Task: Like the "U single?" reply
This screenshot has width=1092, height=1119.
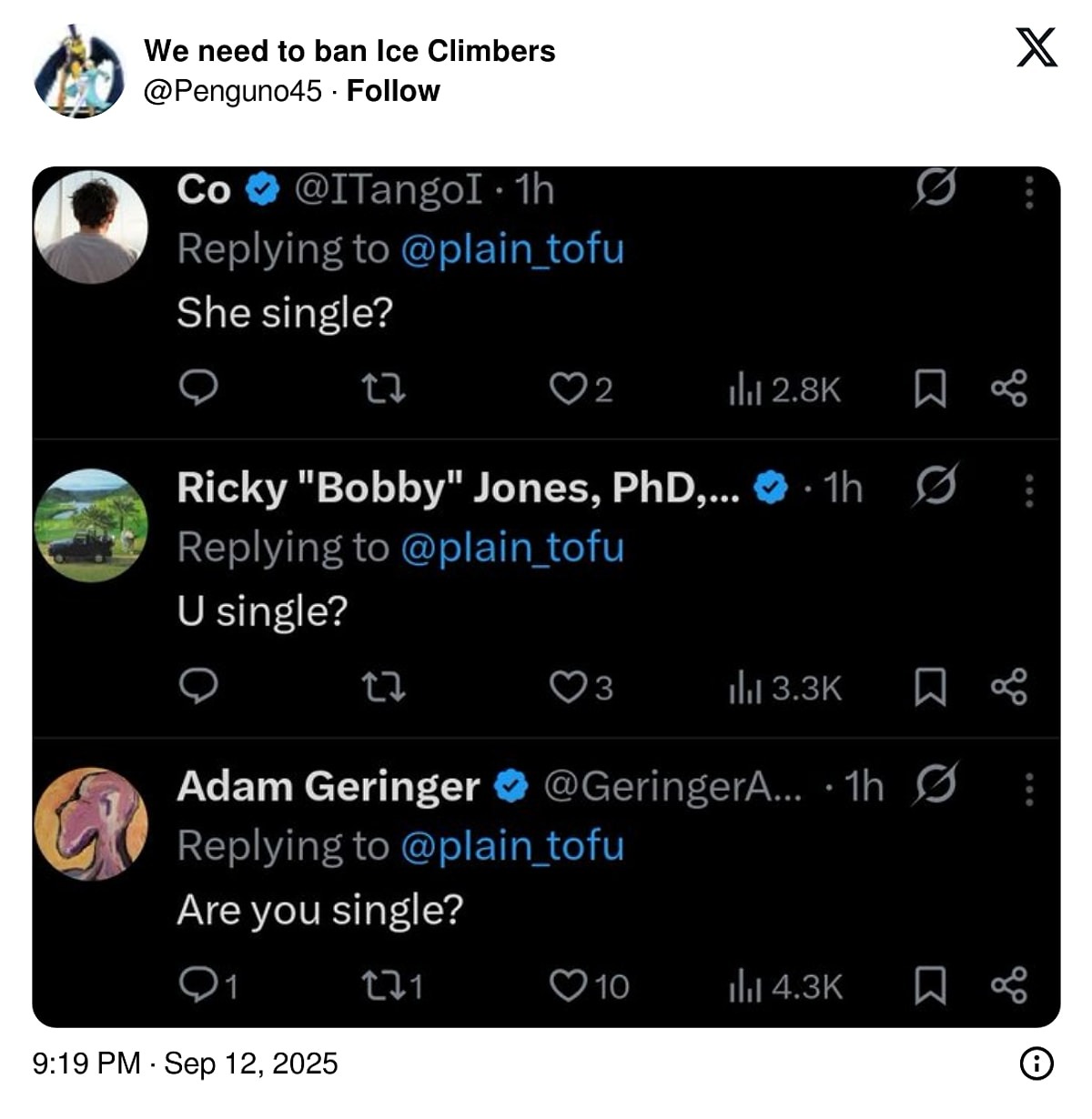Action: [x=569, y=688]
